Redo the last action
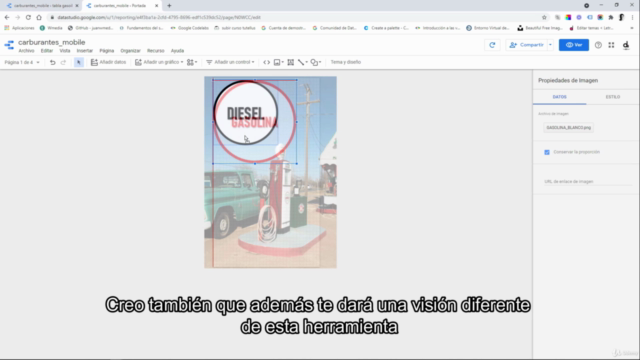Screen dimensions: 640x360 pyautogui.click(x=63, y=62)
